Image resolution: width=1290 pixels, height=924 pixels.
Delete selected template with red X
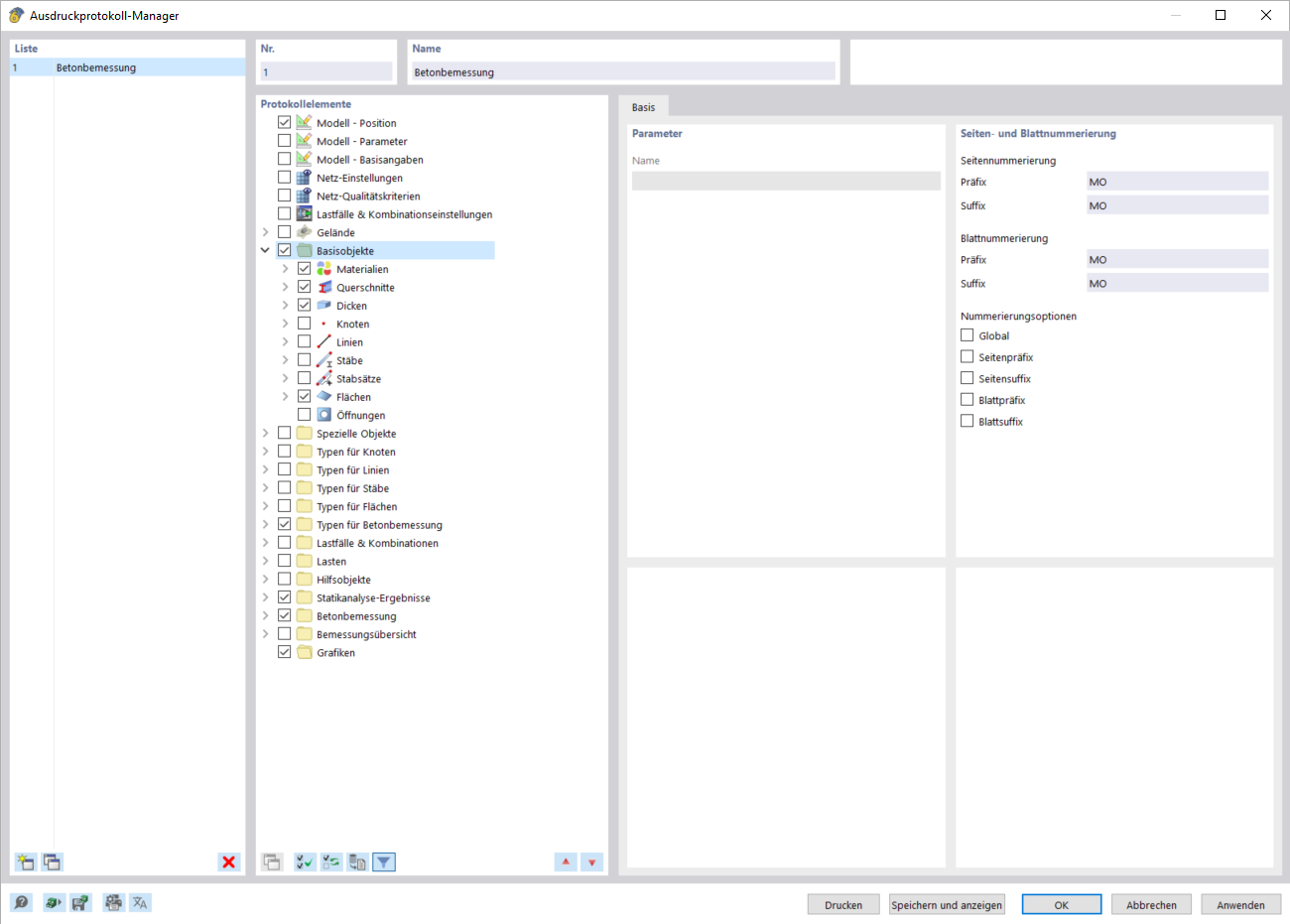pyautogui.click(x=229, y=862)
